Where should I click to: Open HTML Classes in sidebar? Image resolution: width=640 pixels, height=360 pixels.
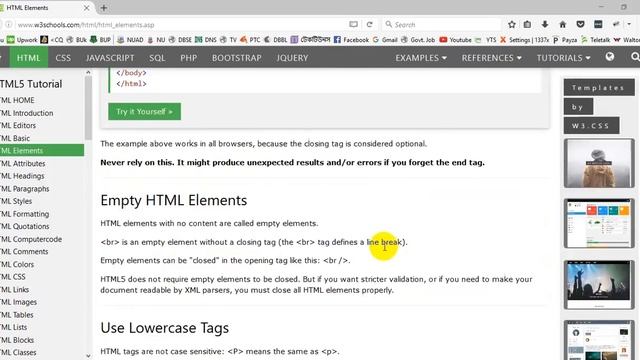pyautogui.click(x=18, y=352)
